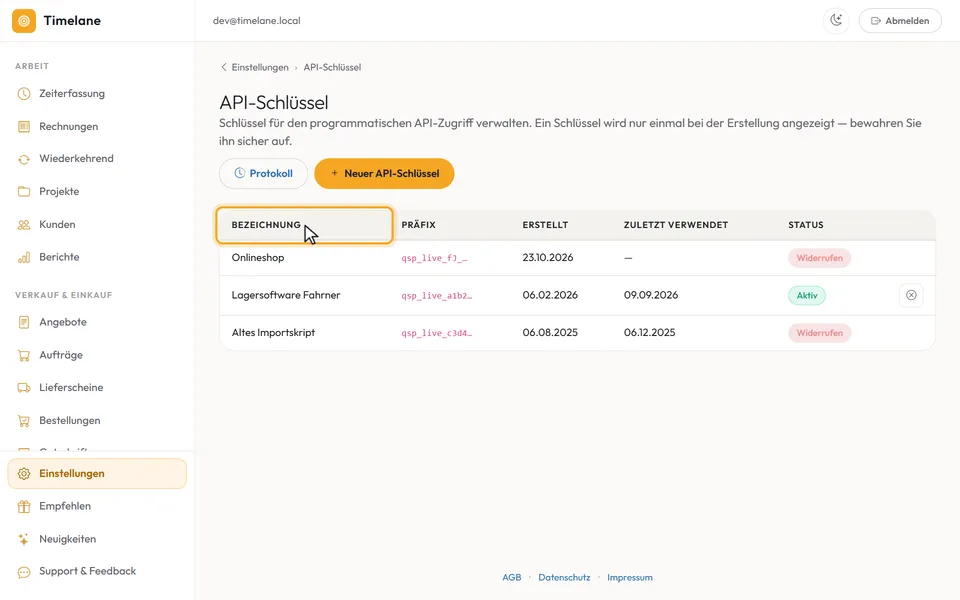Open Empfehlen gift icon in sidebar

coord(24,506)
